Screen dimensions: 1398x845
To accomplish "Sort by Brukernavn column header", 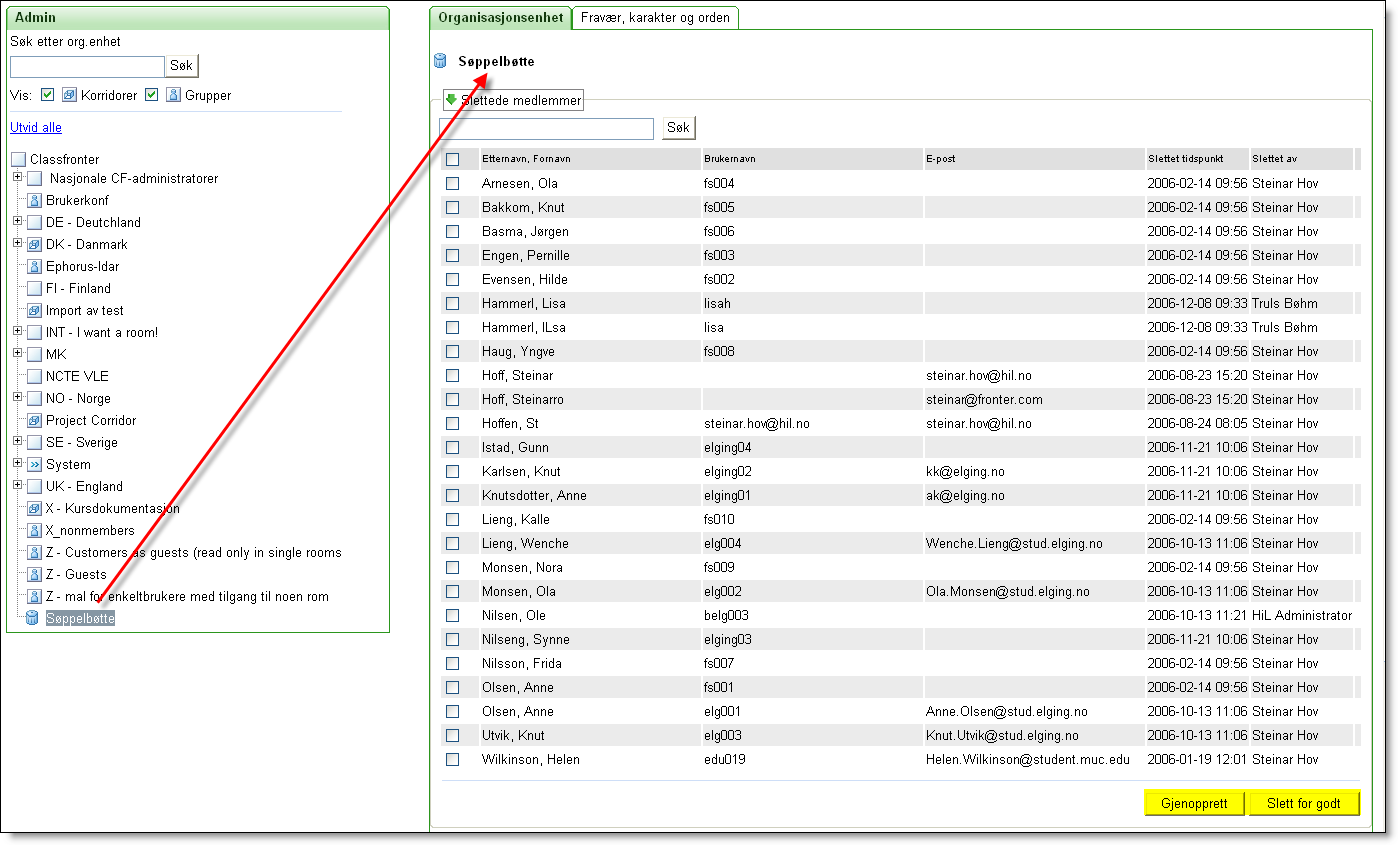I will point(730,159).
